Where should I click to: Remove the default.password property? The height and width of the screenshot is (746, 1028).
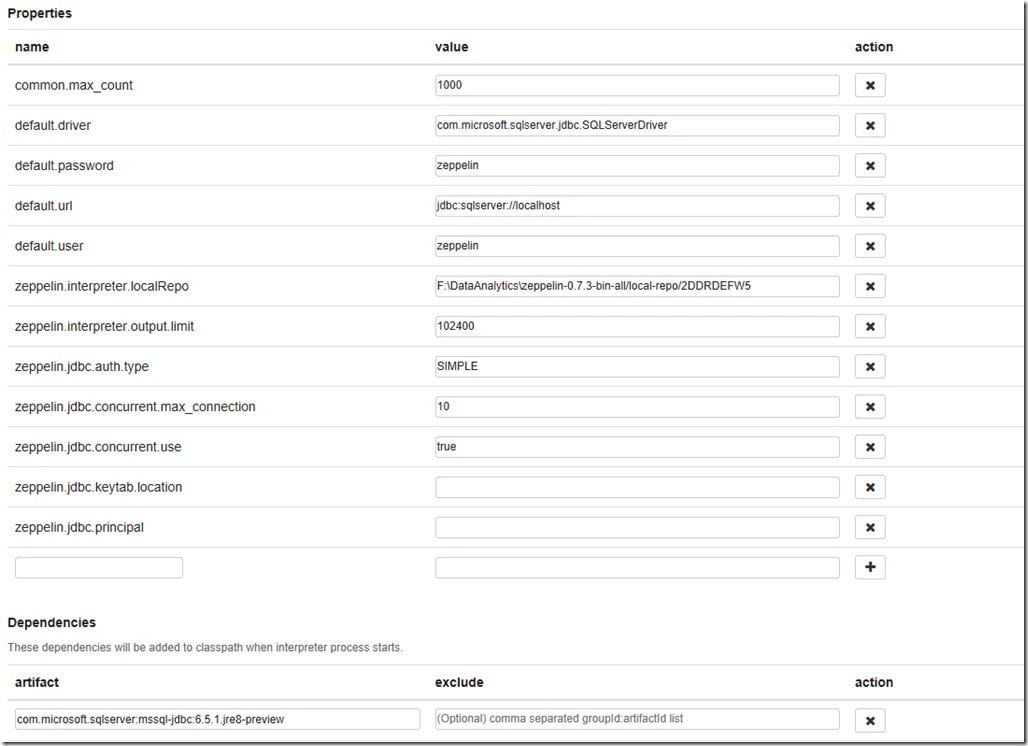click(869, 165)
